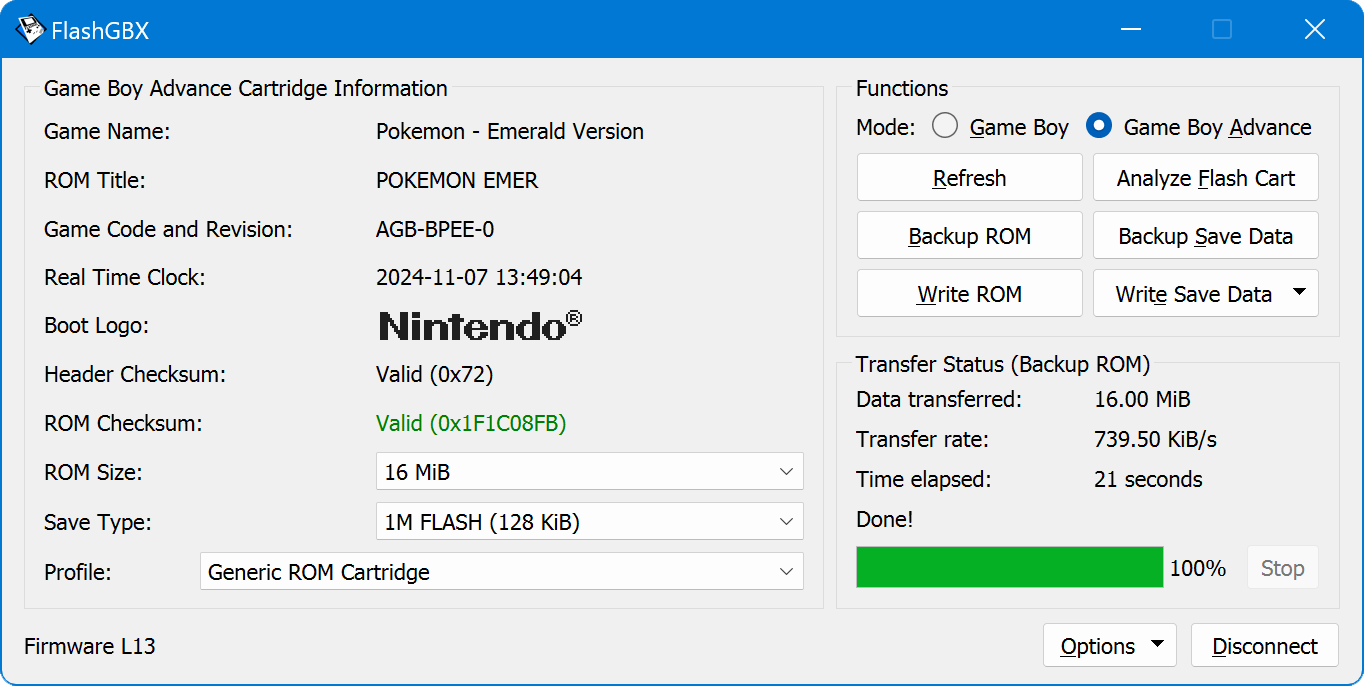Image resolution: width=1364 pixels, height=686 pixels.
Task: Click the 'Functions' group heading
Action: coord(902,88)
